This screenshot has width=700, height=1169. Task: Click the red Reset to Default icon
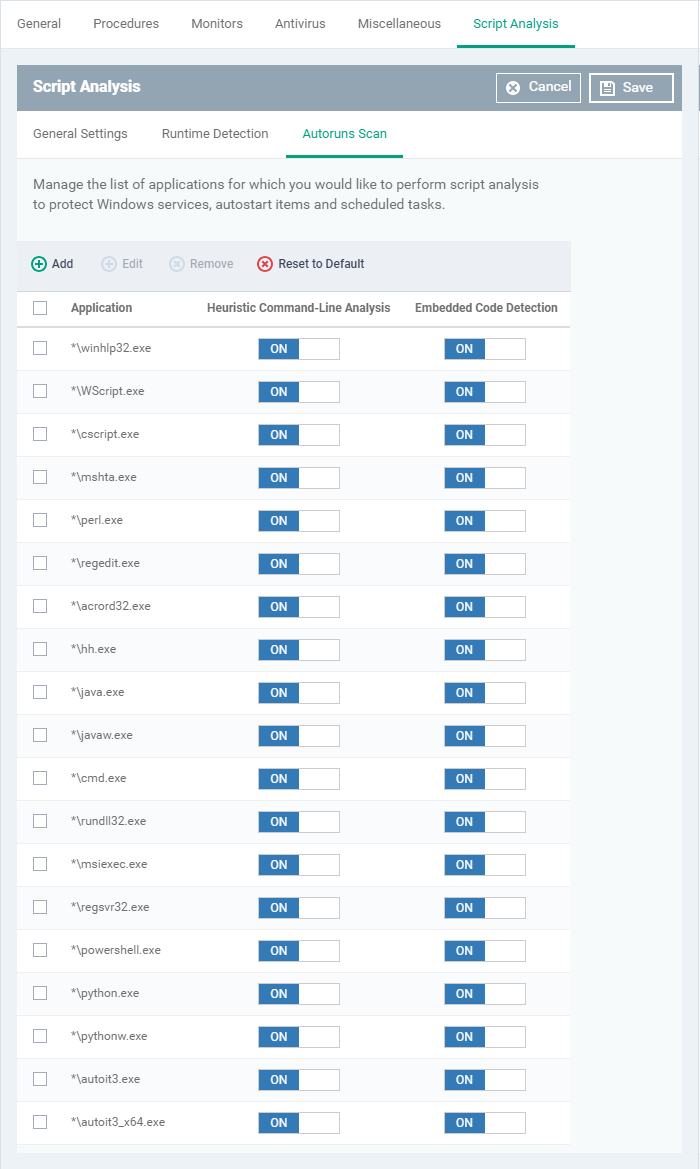point(265,264)
